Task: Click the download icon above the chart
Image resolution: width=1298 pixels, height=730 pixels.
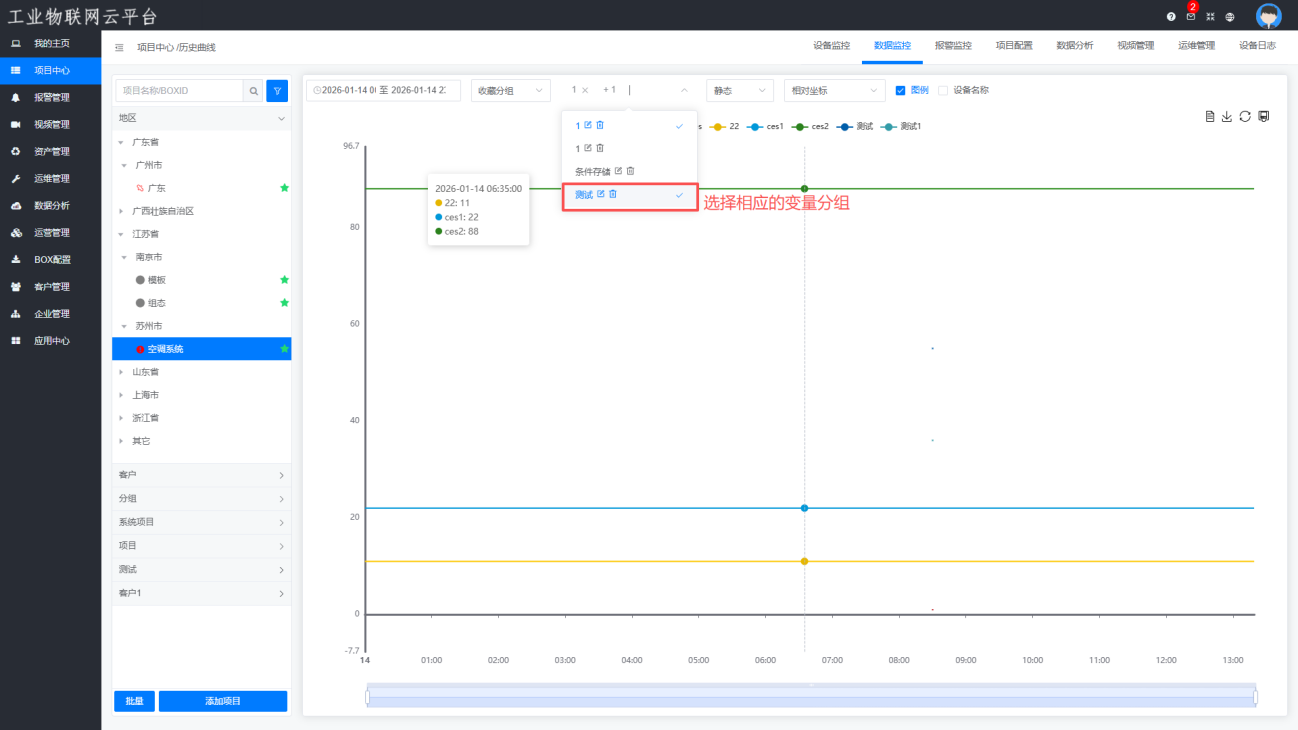Action: [x=1227, y=117]
